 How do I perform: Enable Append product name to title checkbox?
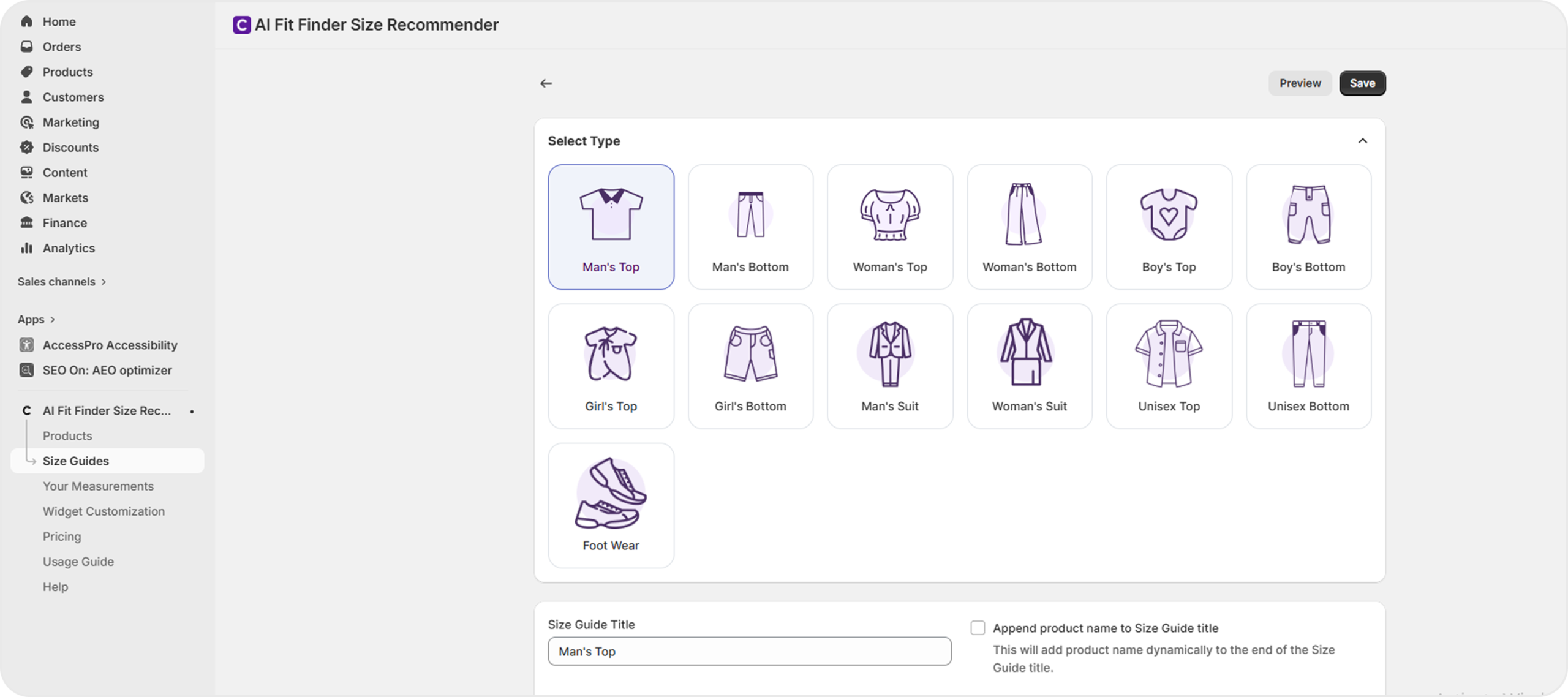tap(978, 628)
